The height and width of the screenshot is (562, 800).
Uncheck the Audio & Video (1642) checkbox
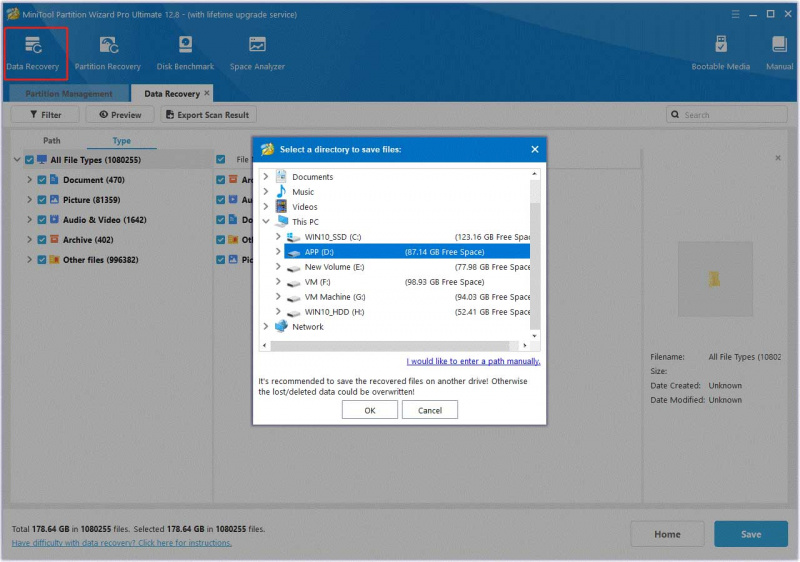point(42,219)
